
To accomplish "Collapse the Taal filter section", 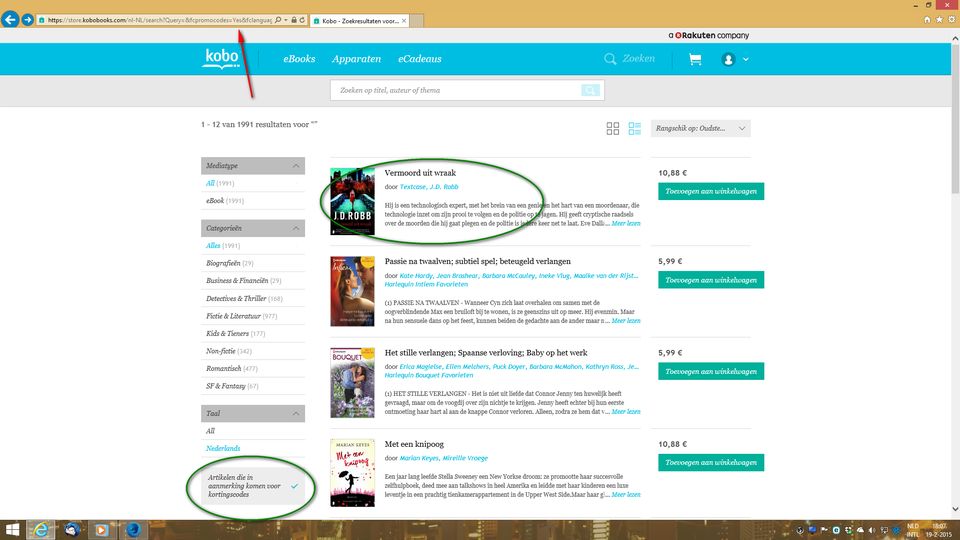I will [296, 413].
